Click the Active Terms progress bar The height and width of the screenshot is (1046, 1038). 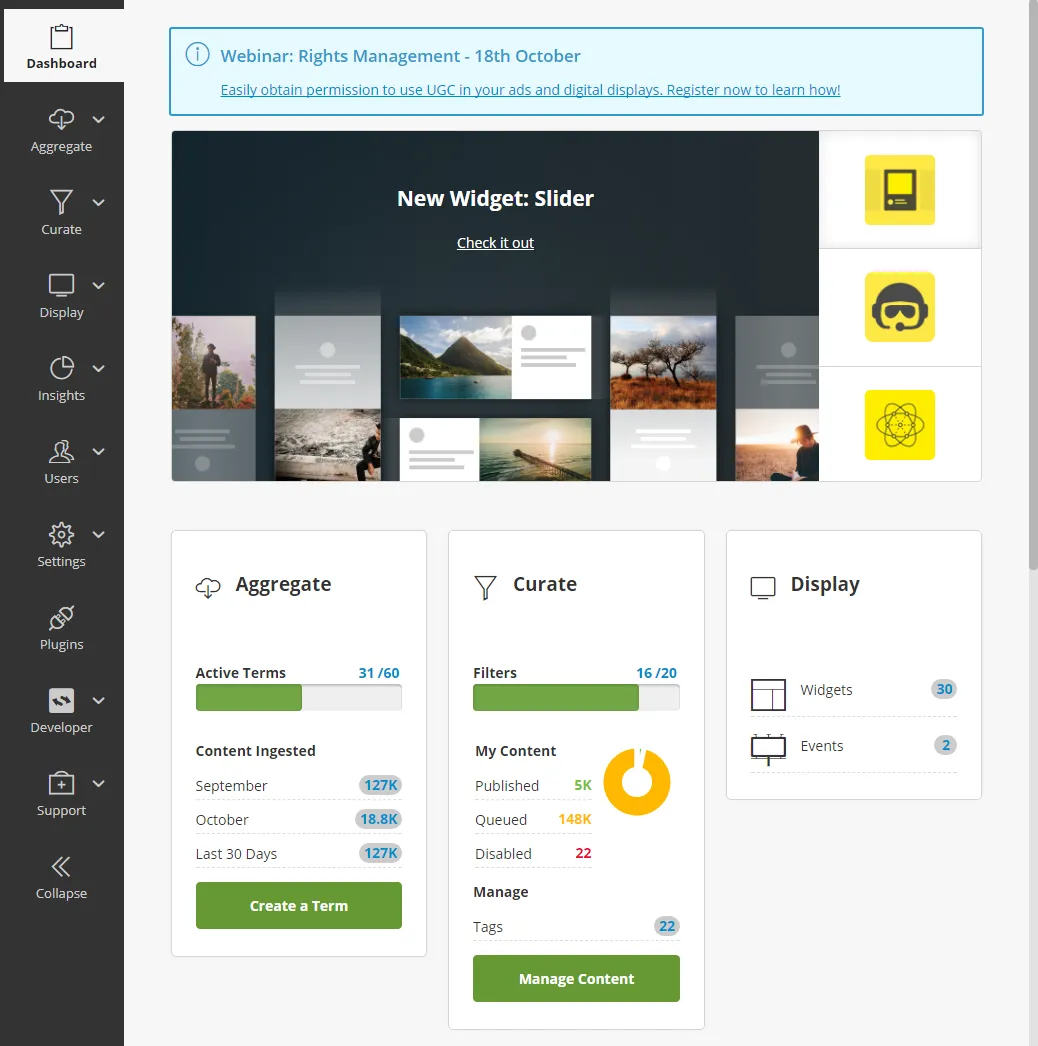point(299,698)
